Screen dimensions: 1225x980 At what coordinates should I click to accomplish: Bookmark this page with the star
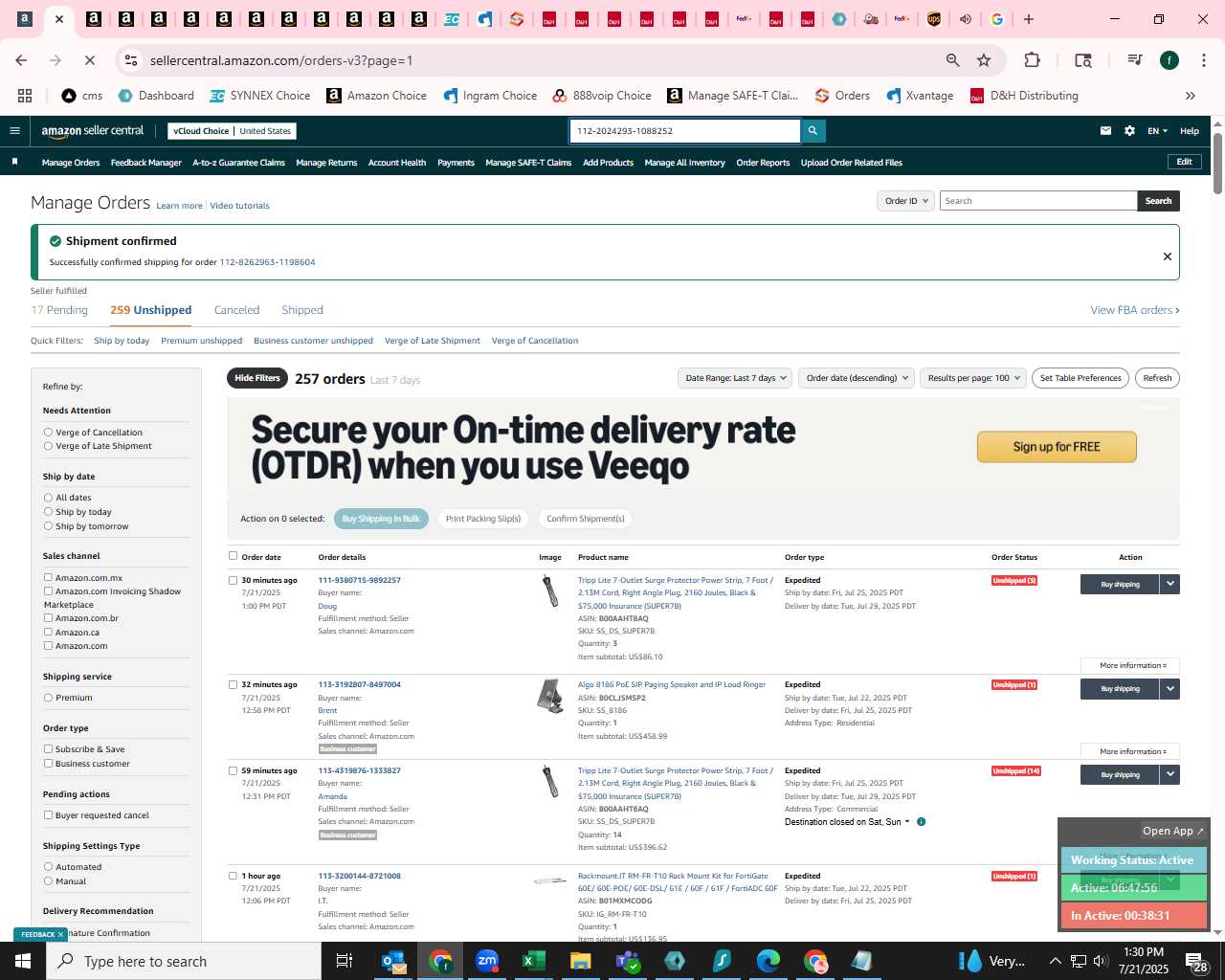[x=983, y=60]
